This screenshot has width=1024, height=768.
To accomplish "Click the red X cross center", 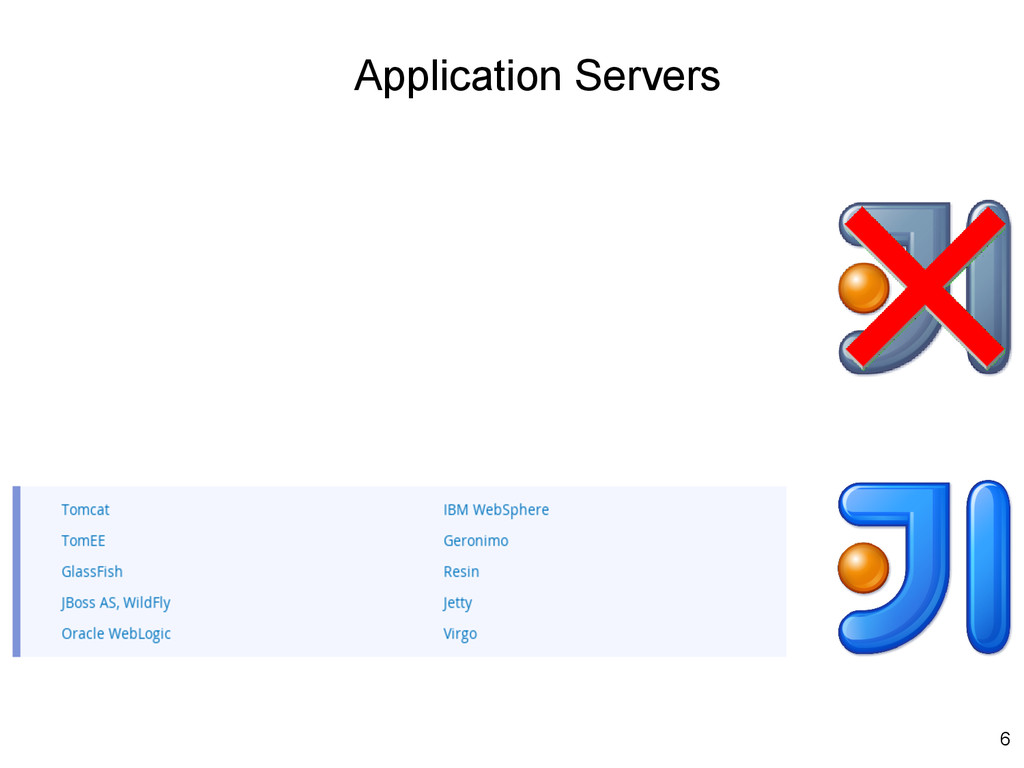I will point(925,286).
